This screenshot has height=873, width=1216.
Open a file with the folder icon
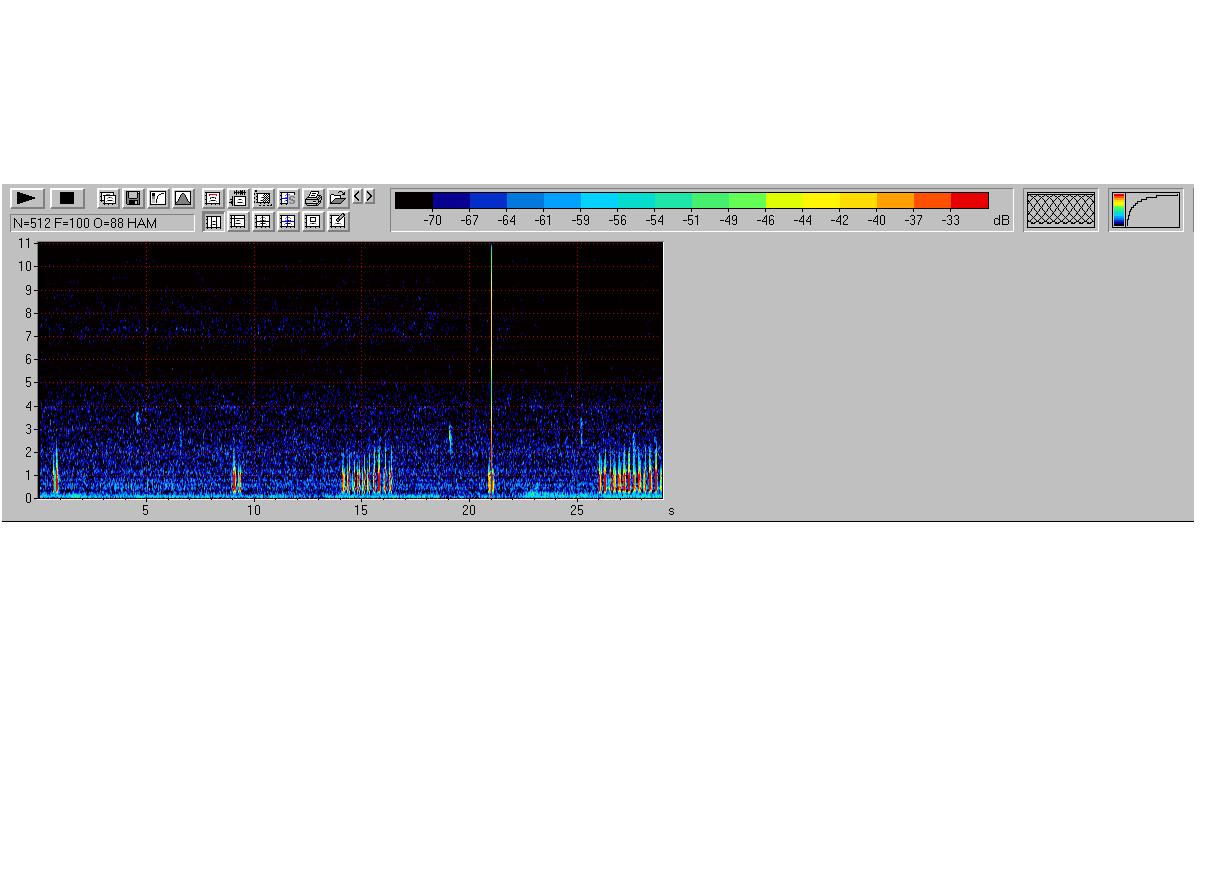tap(338, 198)
